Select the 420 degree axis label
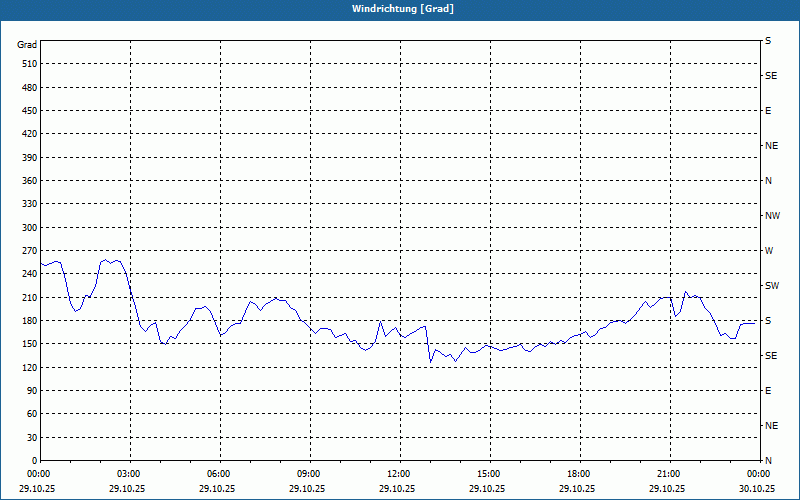The image size is (800, 500). point(27,134)
